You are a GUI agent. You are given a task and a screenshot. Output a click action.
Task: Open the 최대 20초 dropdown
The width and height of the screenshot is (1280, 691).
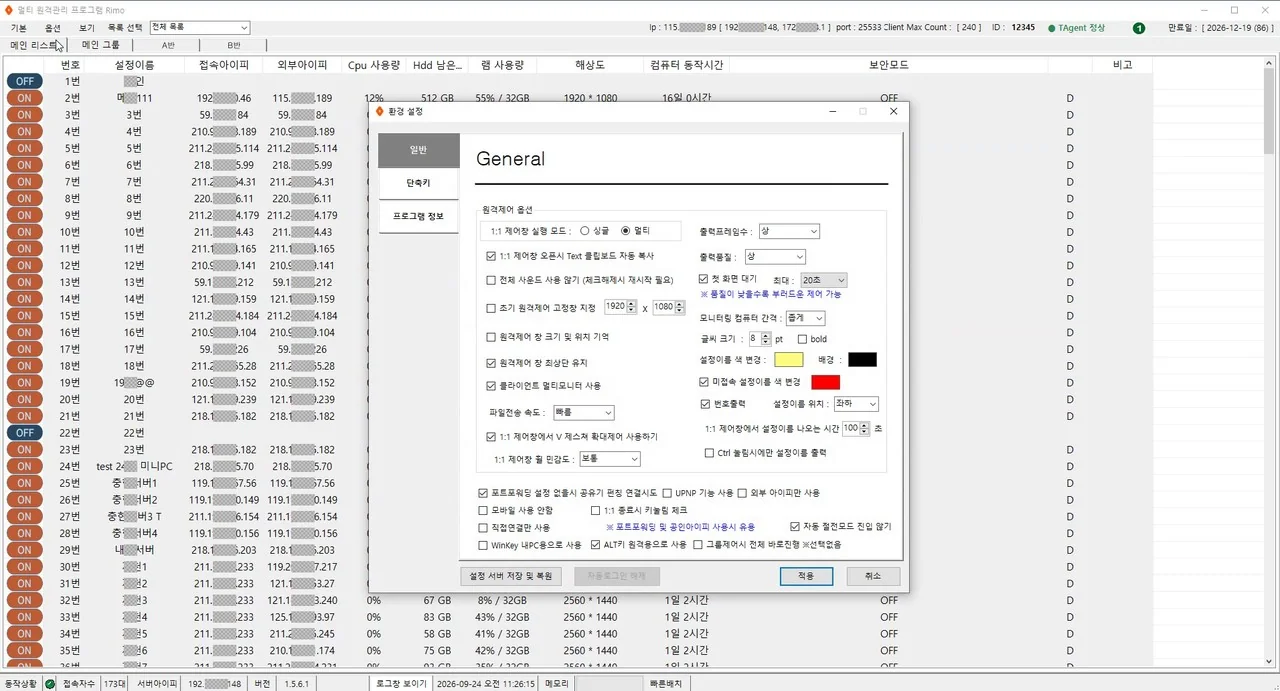(x=824, y=280)
